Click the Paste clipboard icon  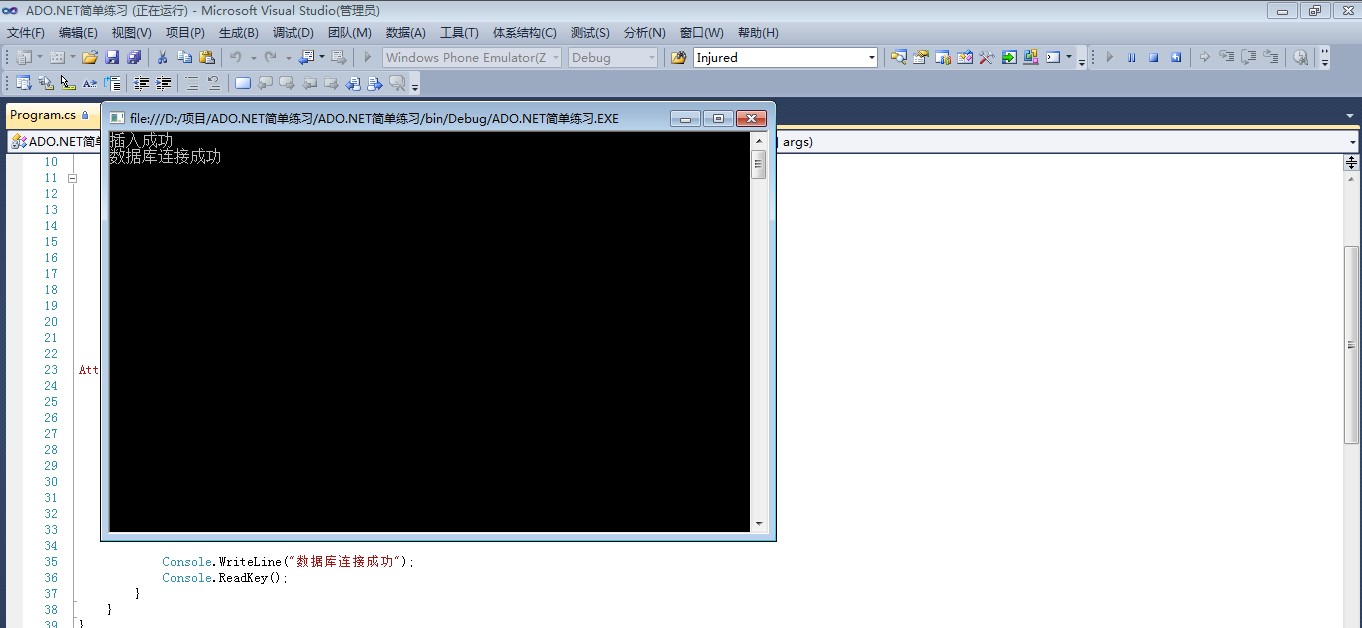point(207,58)
